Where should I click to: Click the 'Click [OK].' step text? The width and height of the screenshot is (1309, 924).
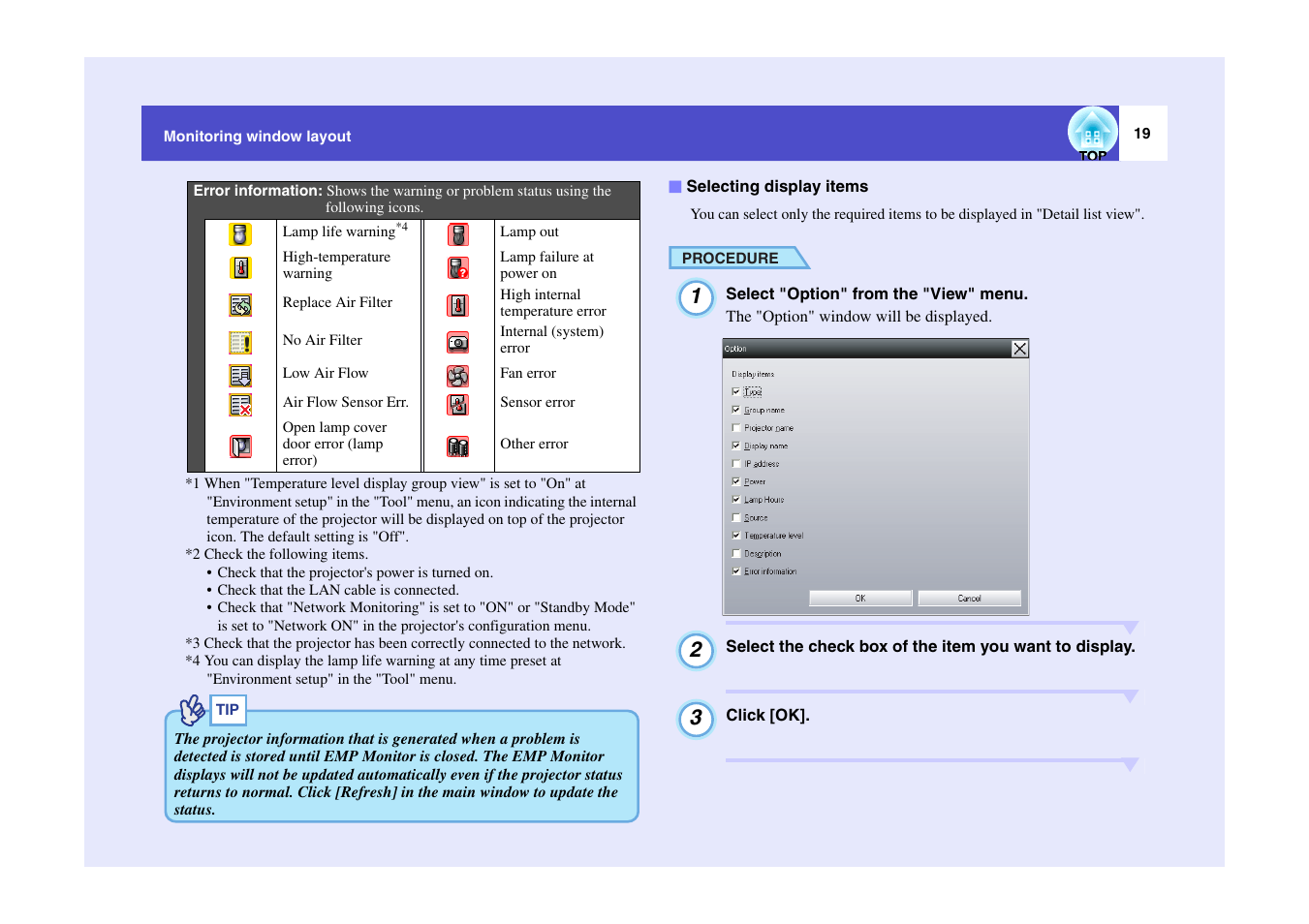pyautogui.click(x=767, y=716)
